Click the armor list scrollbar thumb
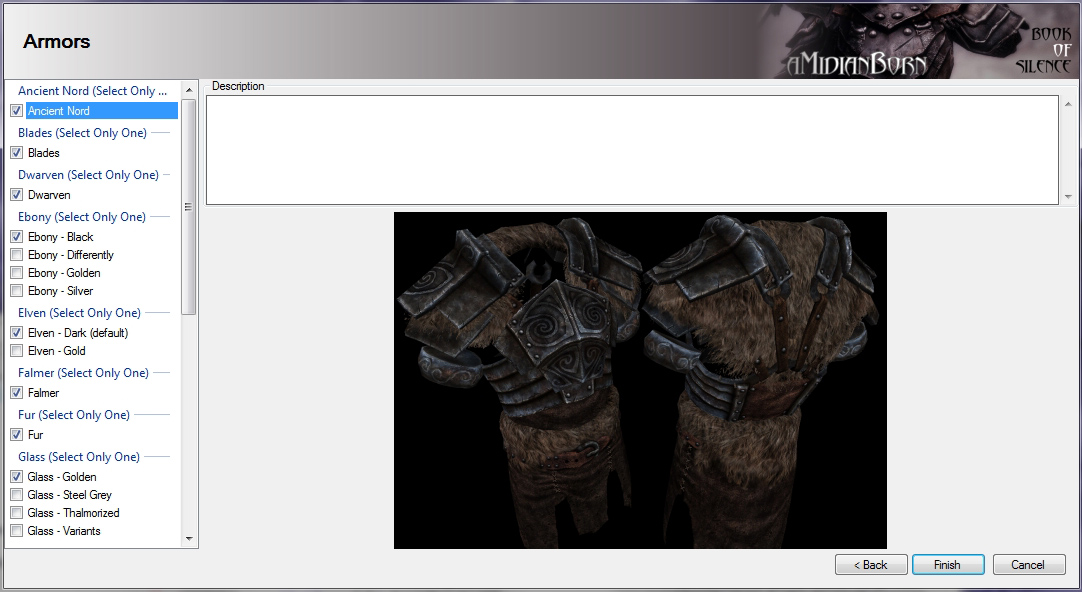 (189, 207)
